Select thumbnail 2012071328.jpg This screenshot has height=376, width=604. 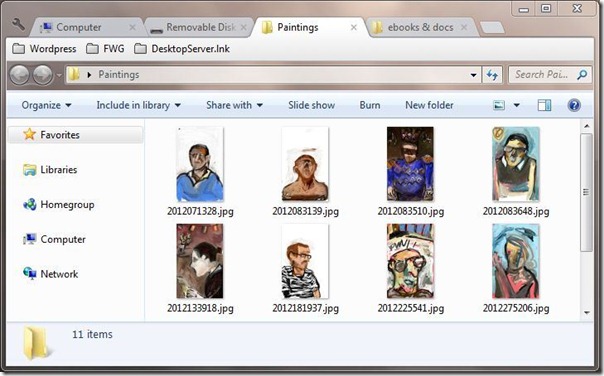point(200,164)
